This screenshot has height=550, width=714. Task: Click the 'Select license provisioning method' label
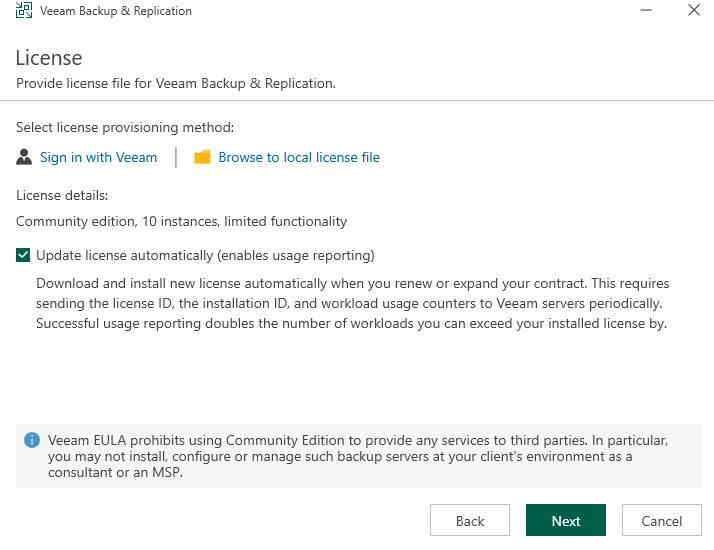(x=125, y=127)
